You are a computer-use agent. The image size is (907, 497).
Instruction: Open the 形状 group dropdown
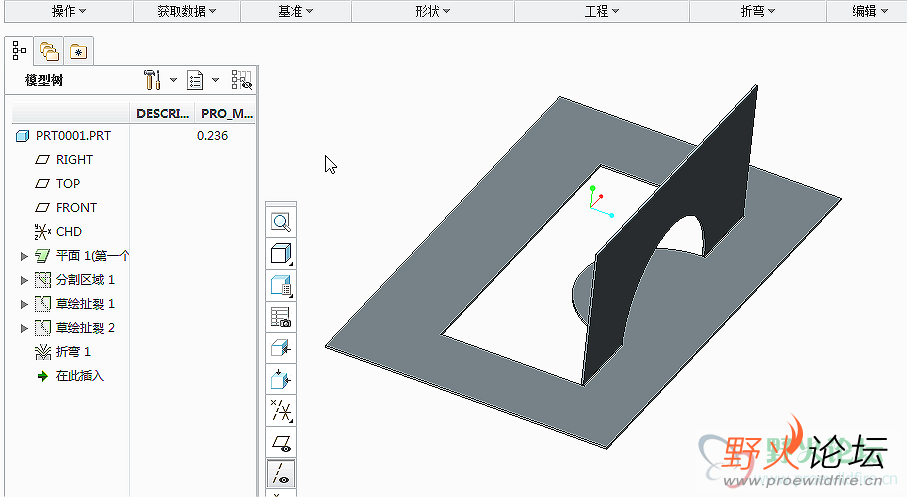click(x=433, y=11)
